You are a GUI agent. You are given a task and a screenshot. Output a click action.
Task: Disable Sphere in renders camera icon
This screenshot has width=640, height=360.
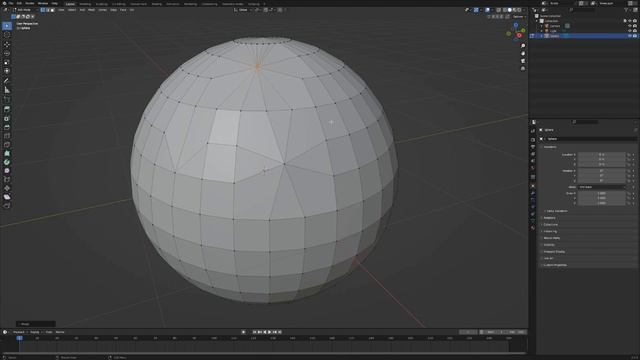coord(635,36)
